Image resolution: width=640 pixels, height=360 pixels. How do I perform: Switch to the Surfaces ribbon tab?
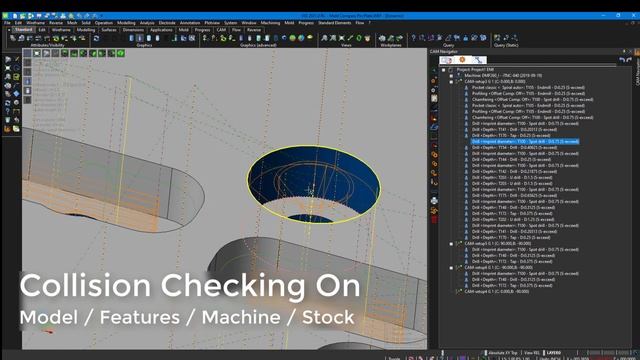point(109,30)
